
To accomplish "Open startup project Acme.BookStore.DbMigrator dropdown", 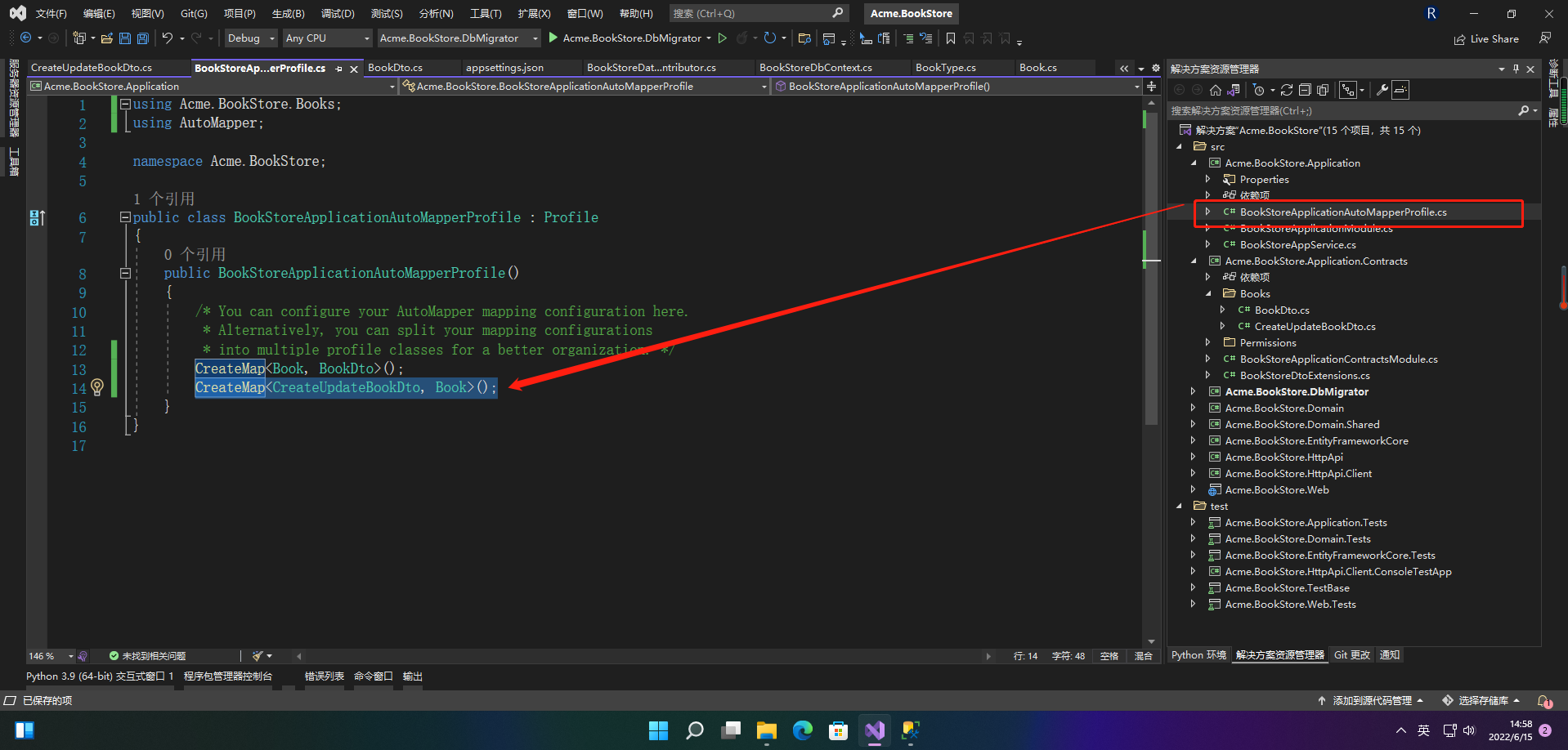I will [459, 38].
